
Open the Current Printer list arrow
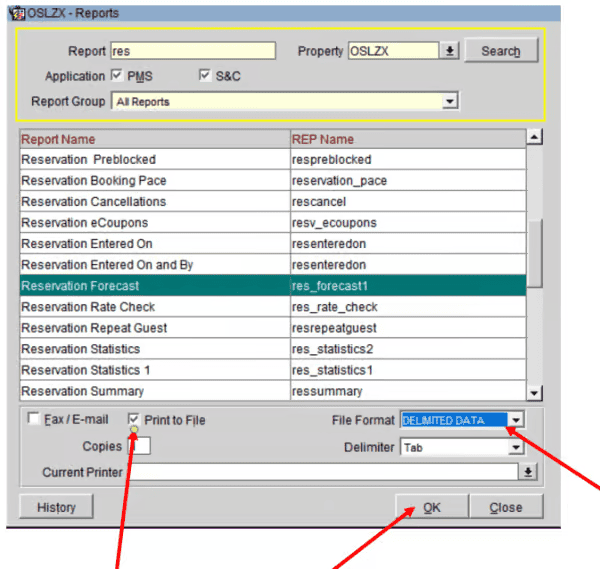coord(528,472)
